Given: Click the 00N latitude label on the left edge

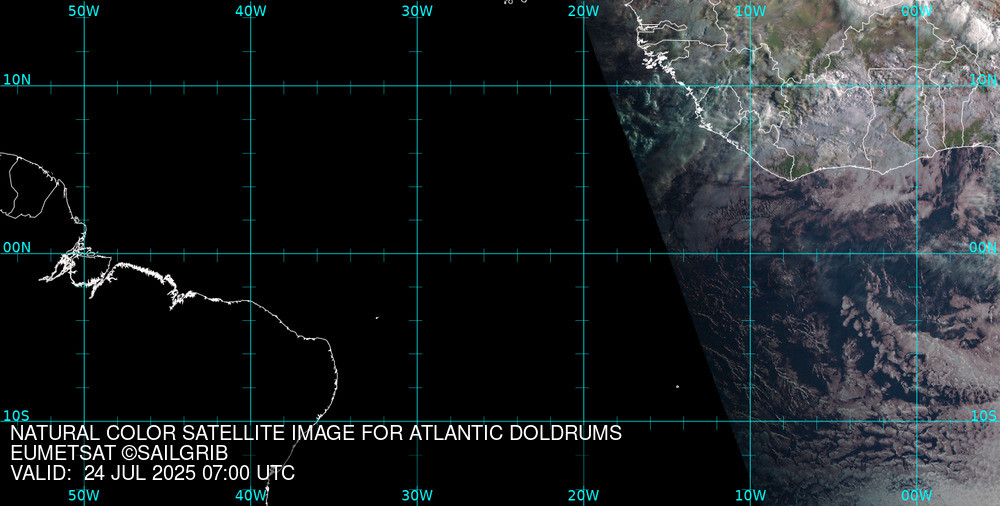Looking at the screenshot, I should pos(17,248).
